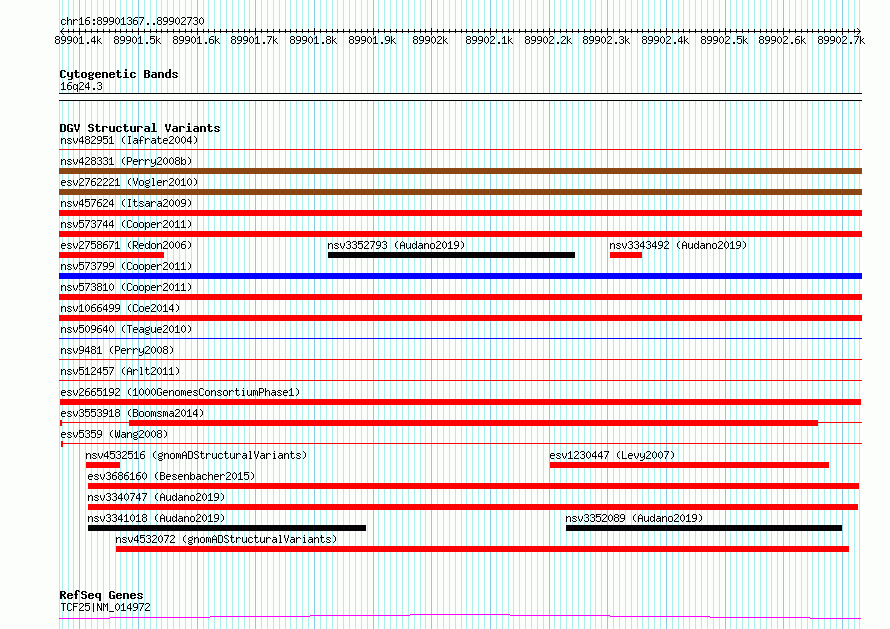Open the nsv3341018 (Audano2019) text label
The height and width of the screenshot is (629, 890).
tap(156, 518)
